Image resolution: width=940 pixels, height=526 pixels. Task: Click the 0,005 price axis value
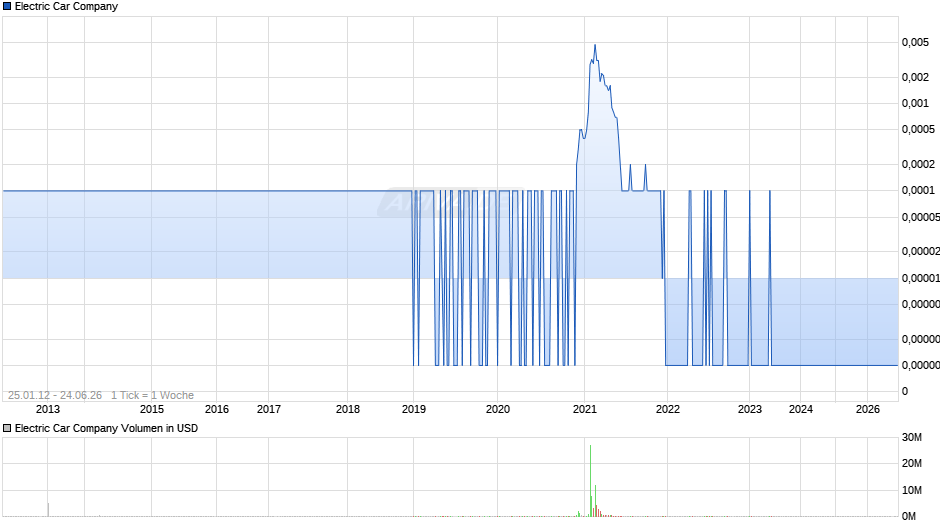click(915, 42)
